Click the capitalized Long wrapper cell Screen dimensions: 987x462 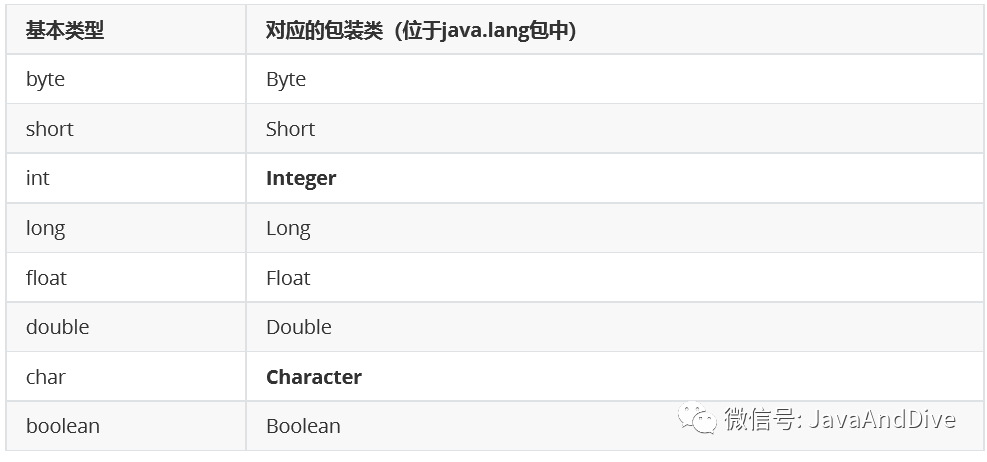tap(614, 228)
